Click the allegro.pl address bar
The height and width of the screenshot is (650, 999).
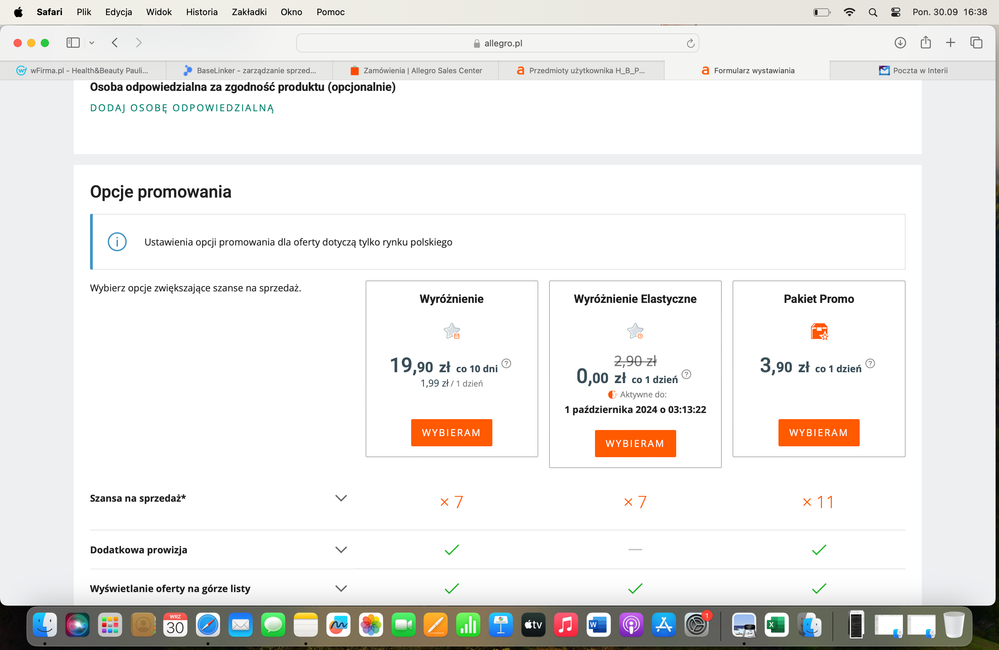[497, 43]
